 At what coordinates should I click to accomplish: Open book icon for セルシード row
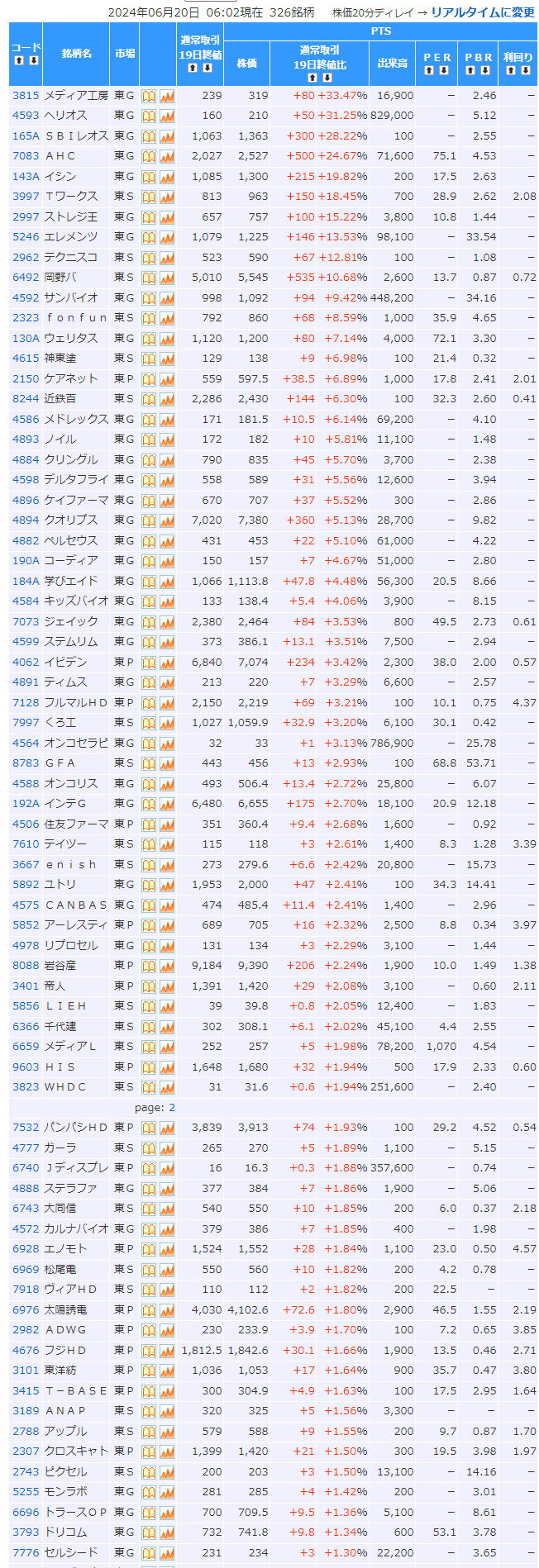149,1553
